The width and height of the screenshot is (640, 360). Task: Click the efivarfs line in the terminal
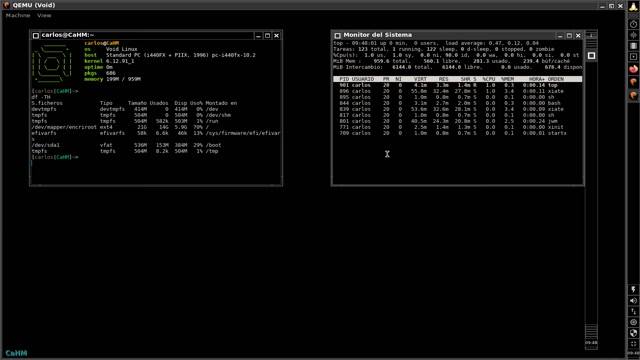coord(156,133)
